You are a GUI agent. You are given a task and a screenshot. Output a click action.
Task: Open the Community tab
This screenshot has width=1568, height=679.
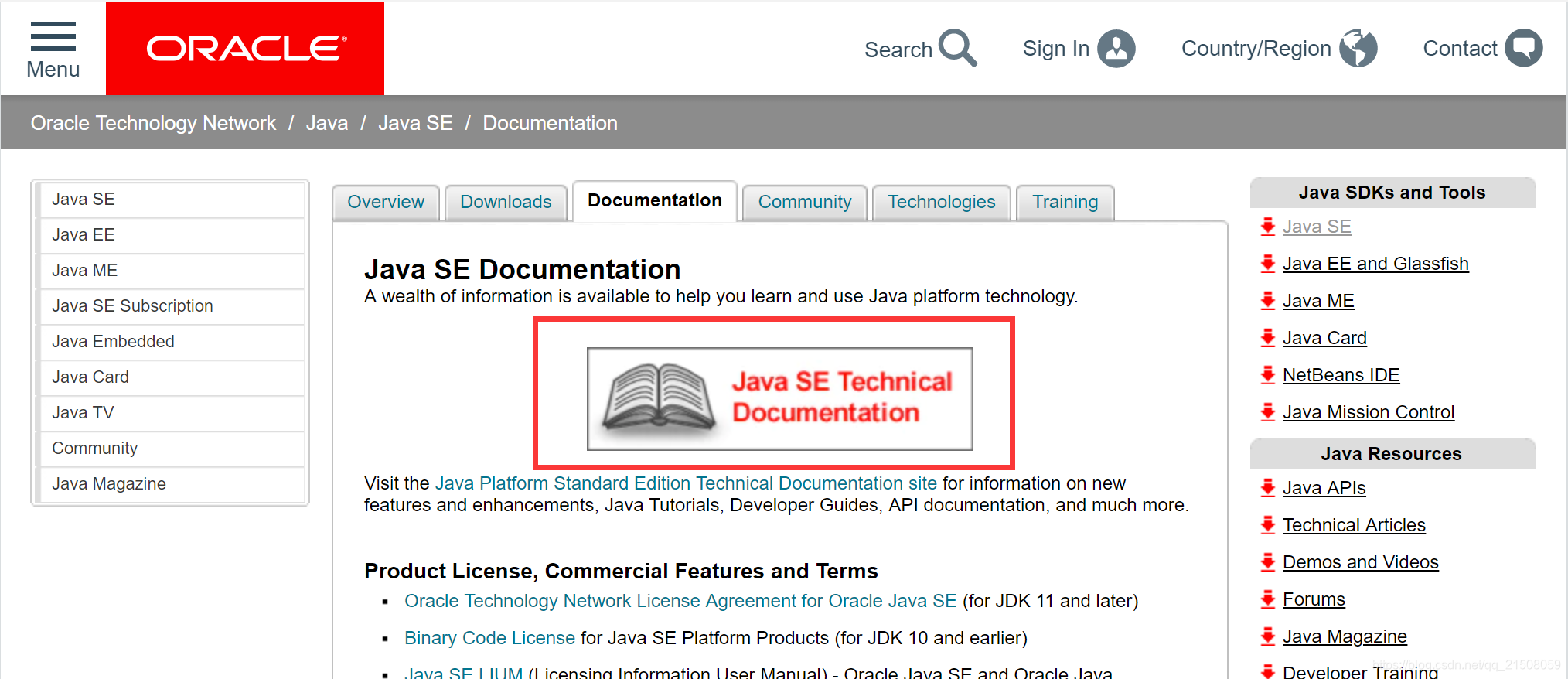coord(805,202)
